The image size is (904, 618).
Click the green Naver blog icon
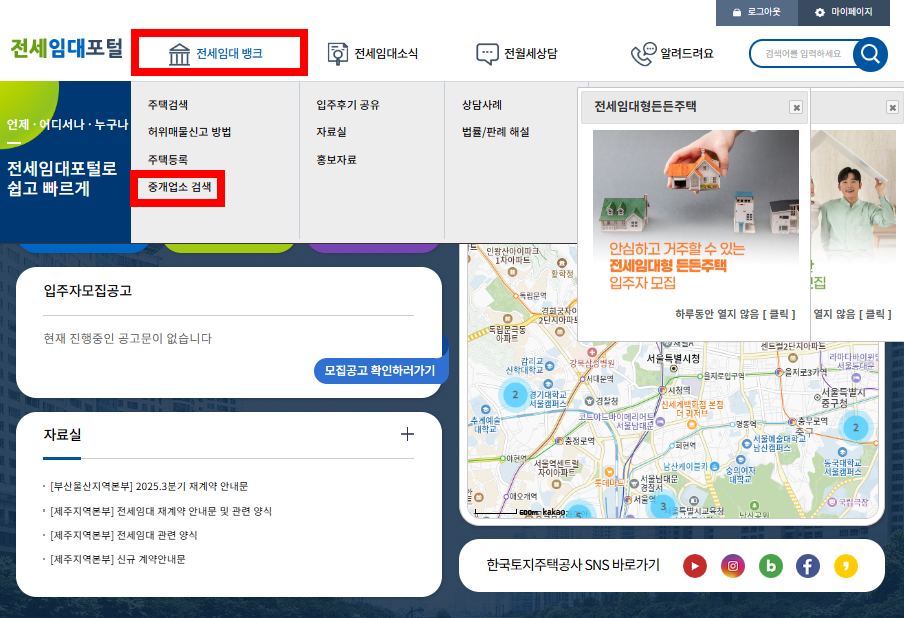tap(771, 565)
